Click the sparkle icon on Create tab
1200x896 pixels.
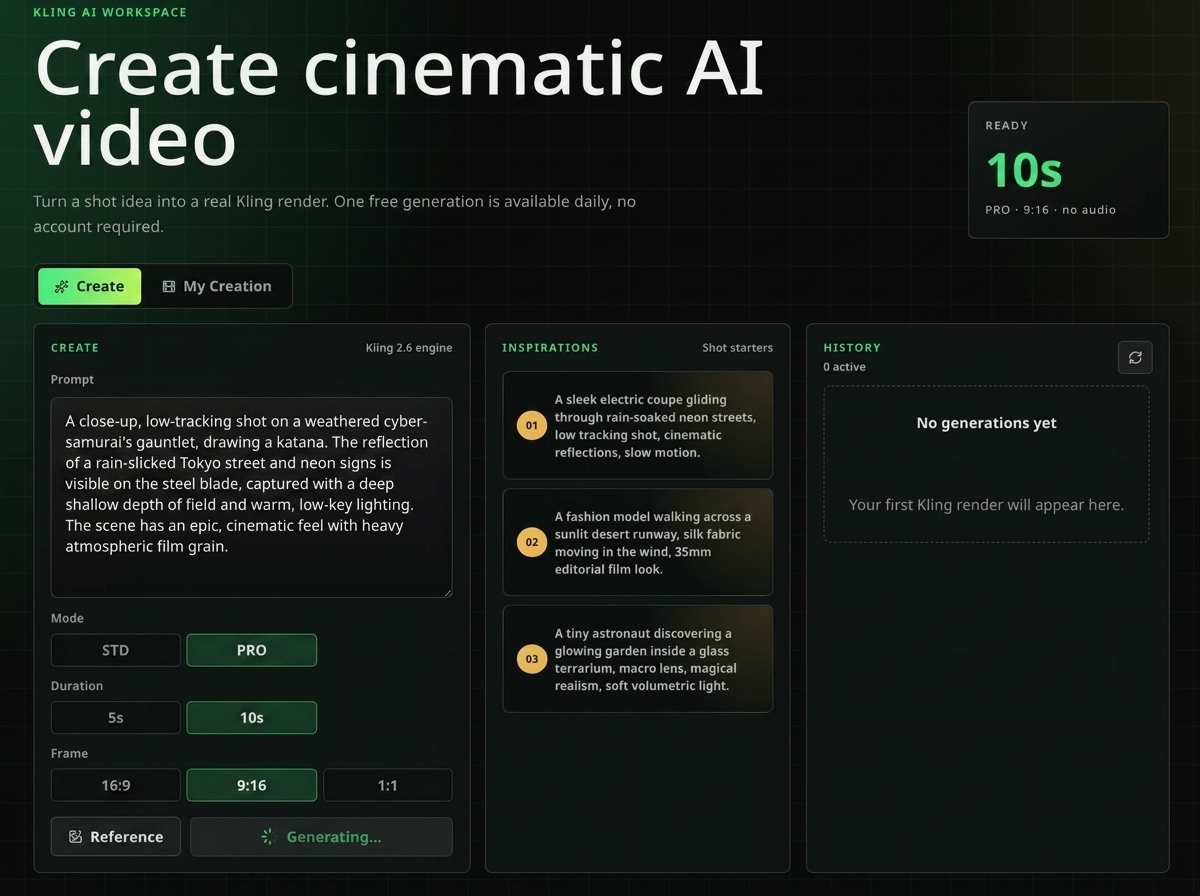coord(61,286)
